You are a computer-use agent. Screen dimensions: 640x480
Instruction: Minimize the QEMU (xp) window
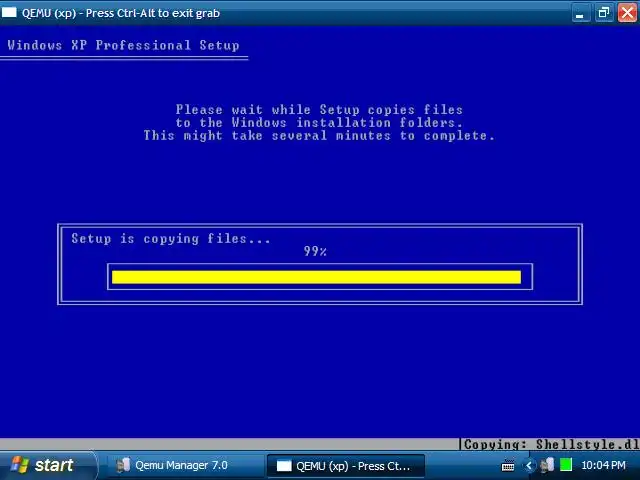tap(580, 13)
